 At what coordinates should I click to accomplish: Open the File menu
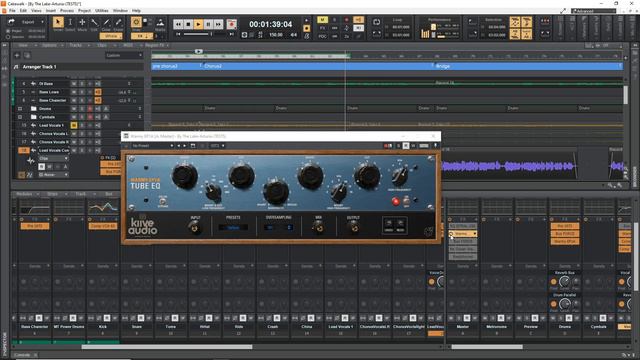(12, 11)
